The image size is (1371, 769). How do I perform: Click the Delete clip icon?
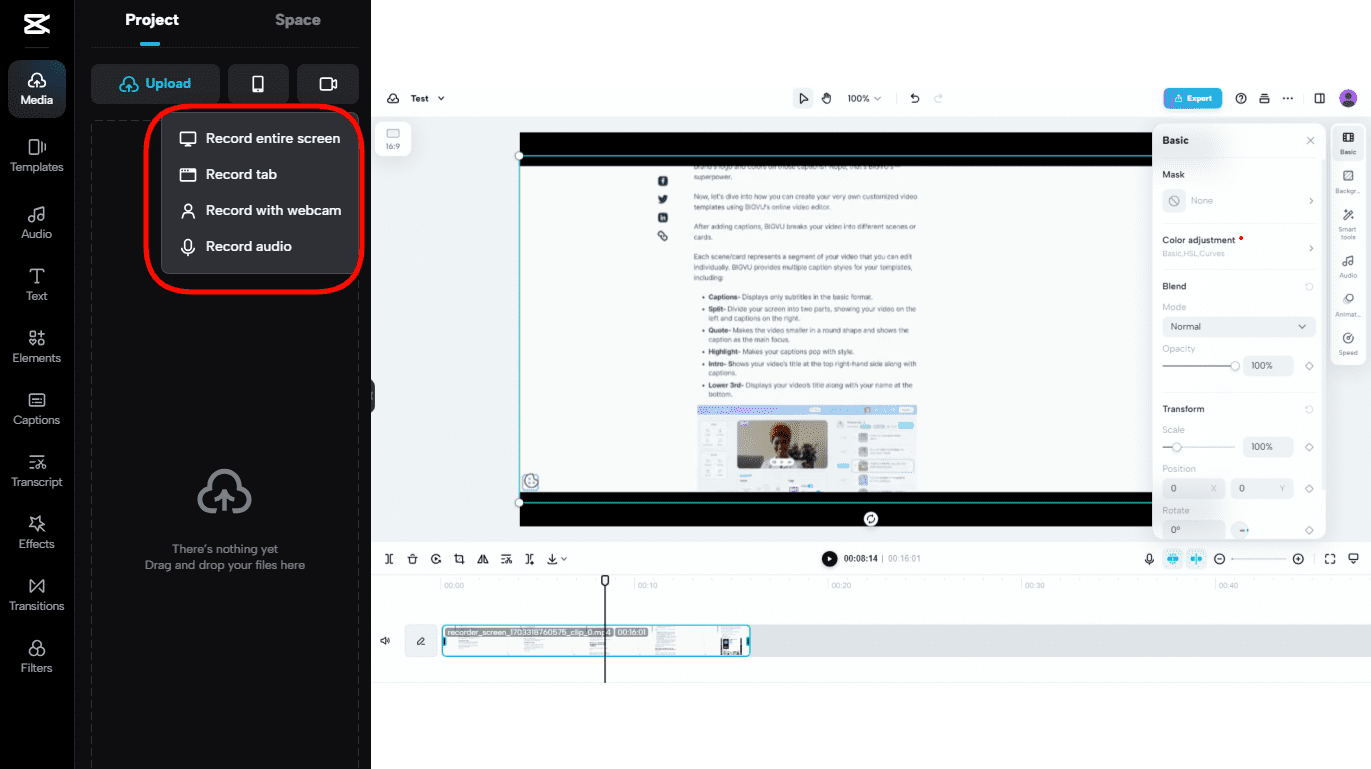(412, 558)
